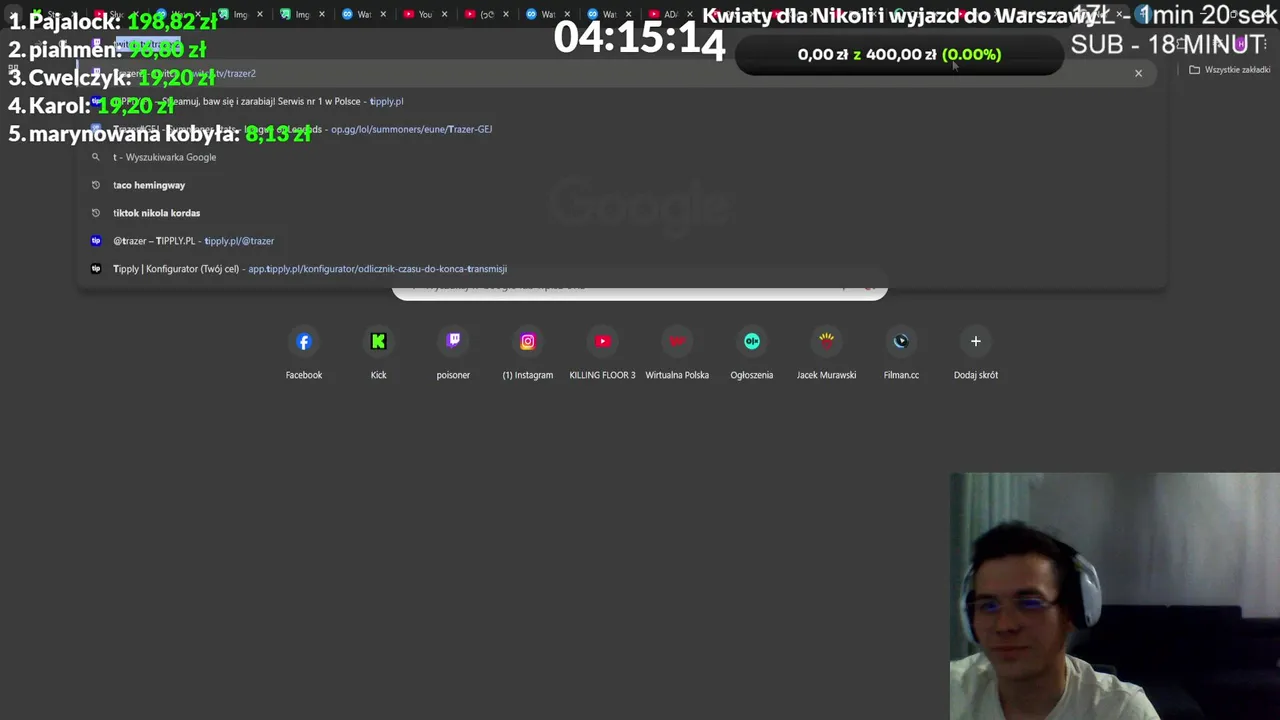Open the Wszystkie zakładki bookmarks folder
This screenshot has height=720, width=1280.
click(1229, 70)
